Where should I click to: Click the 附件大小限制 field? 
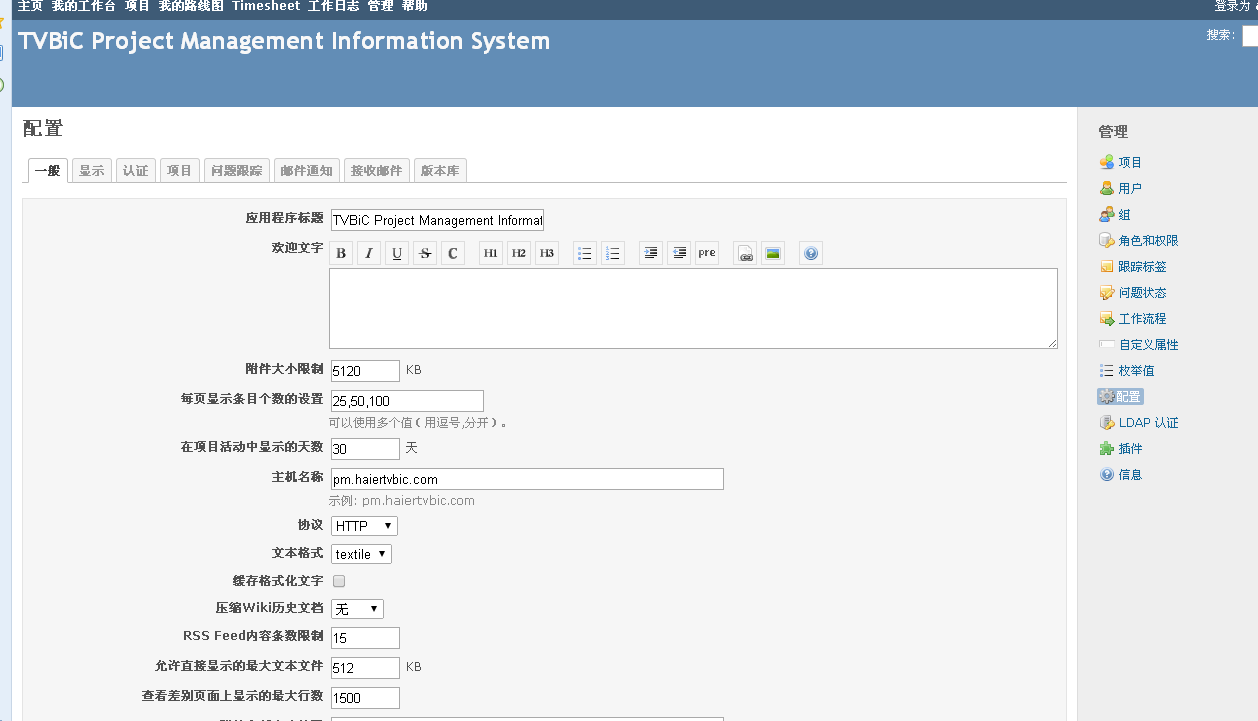point(365,371)
